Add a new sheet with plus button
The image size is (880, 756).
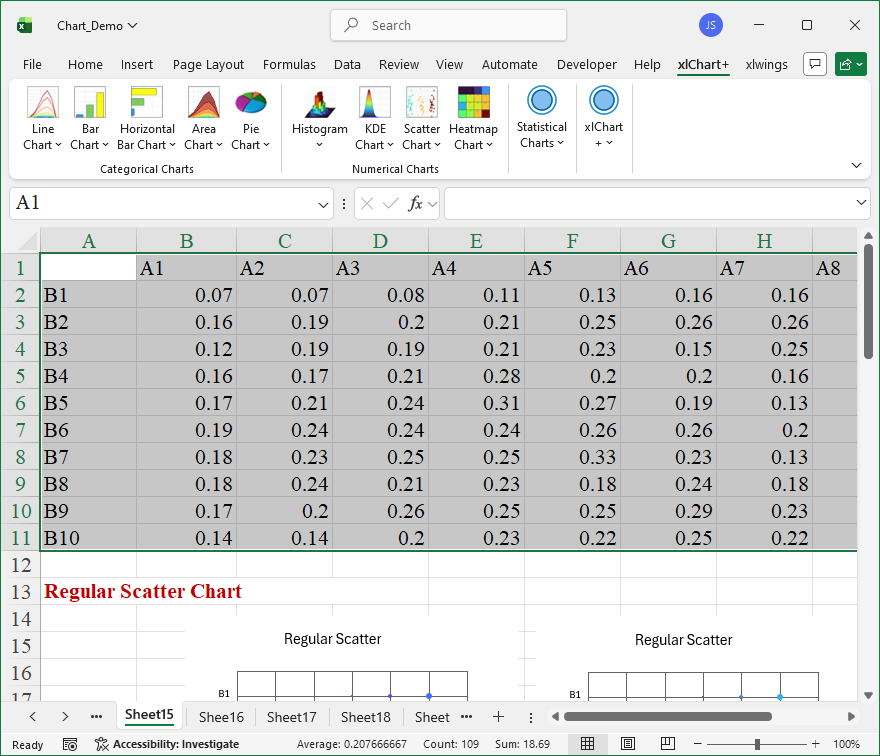click(x=498, y=717)
